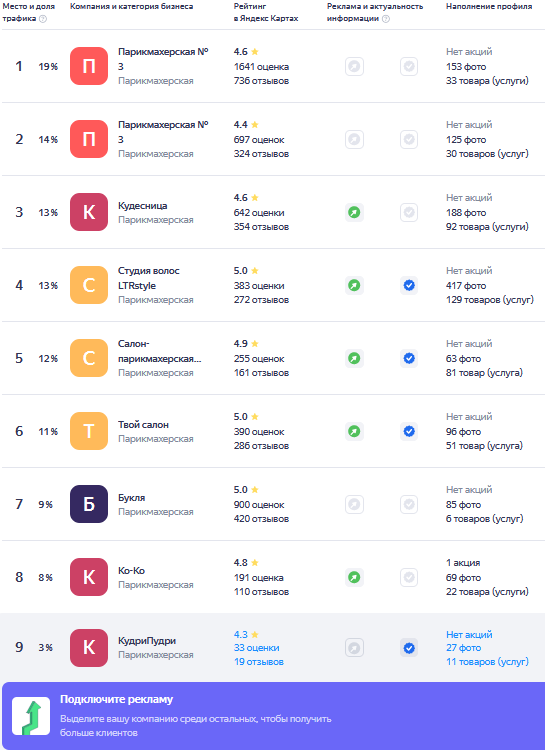Viewport: 545px width, 750px height.
Task: Click the question icon next to Реклама и актуальность информации
Action: [386, 19]
